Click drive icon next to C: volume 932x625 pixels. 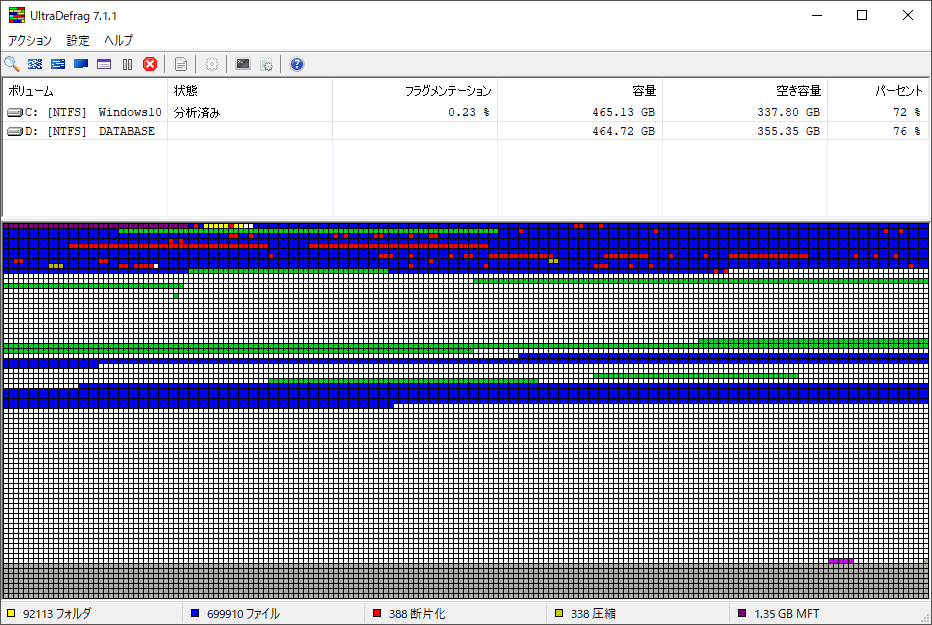click(15, 112)
